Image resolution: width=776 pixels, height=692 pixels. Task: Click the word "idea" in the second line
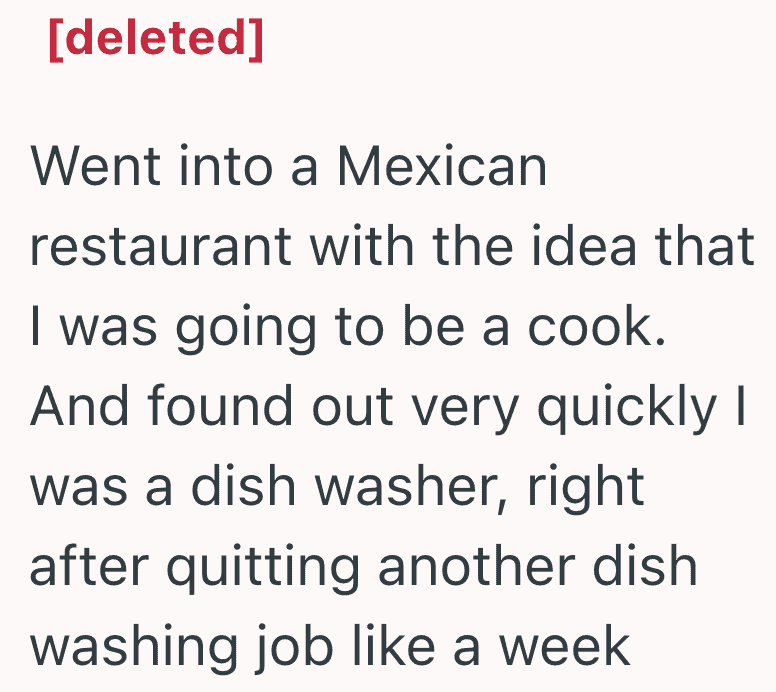click(584, 247)
